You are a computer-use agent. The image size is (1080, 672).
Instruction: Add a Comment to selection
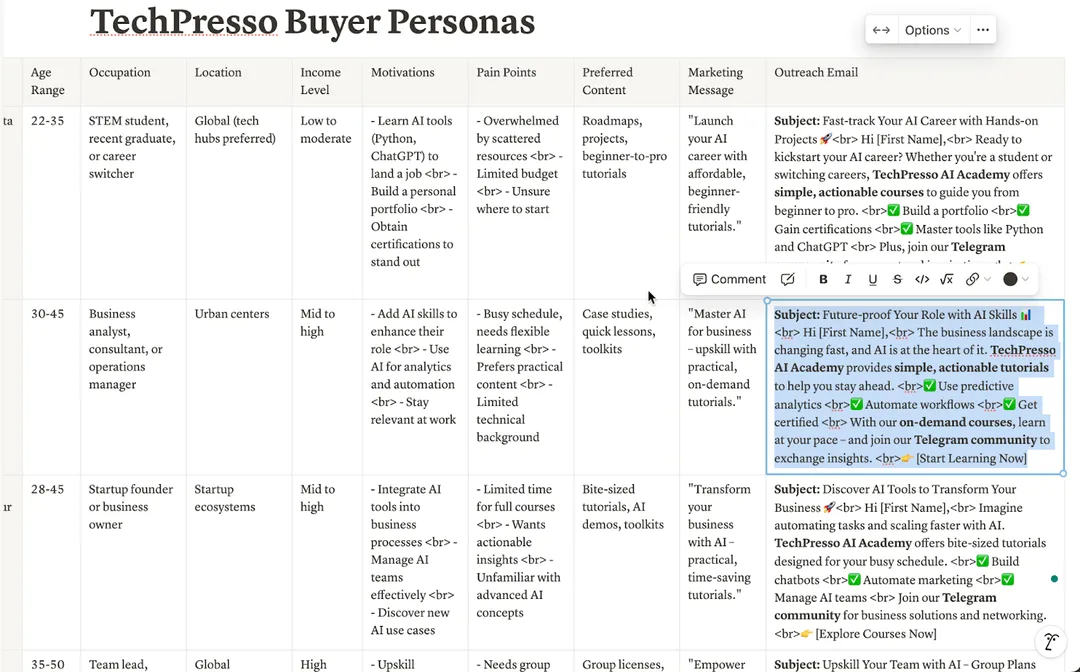point(729,279)
